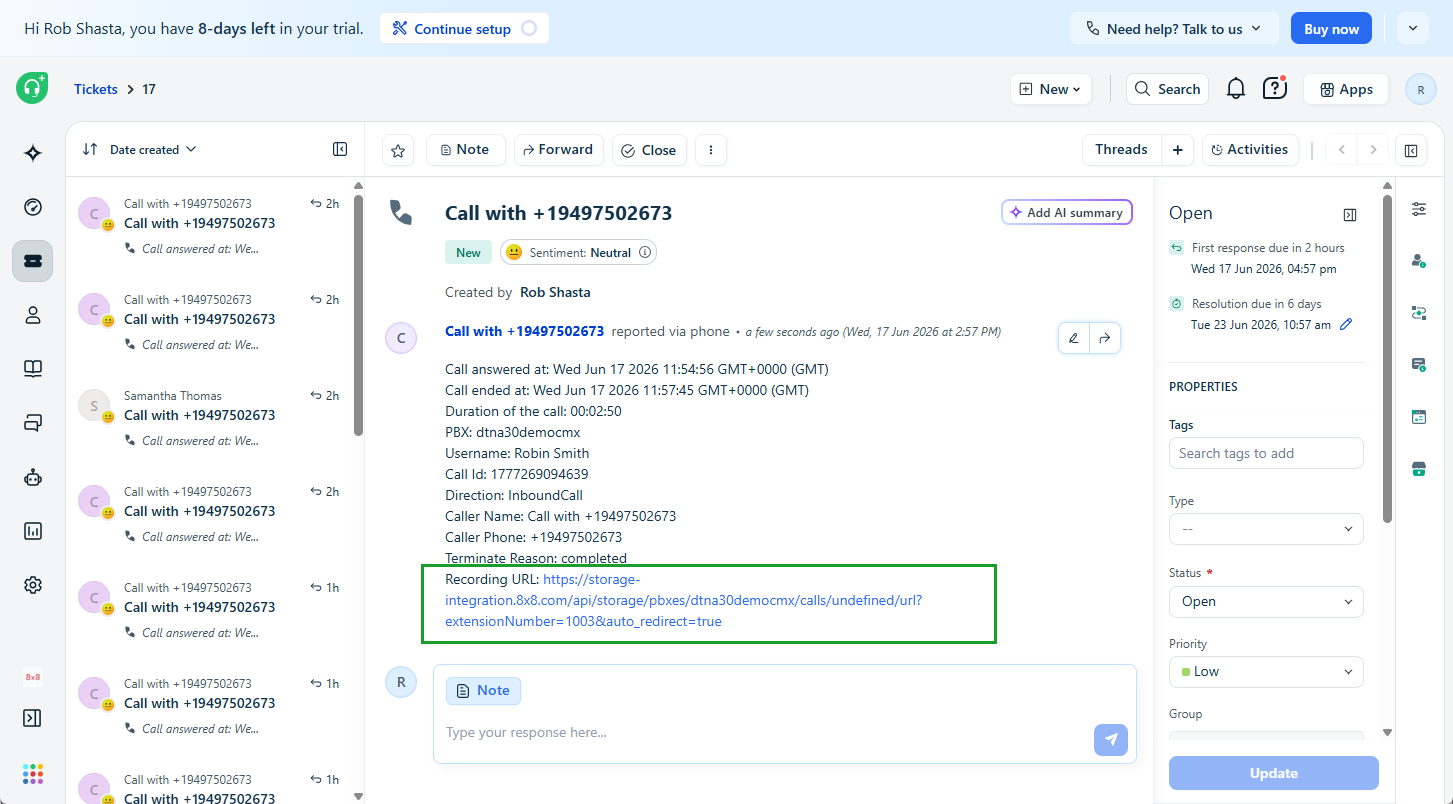This screenshot has width=1453, height=804.
Task: Open the notifications bell
Action: [1236, 89]
